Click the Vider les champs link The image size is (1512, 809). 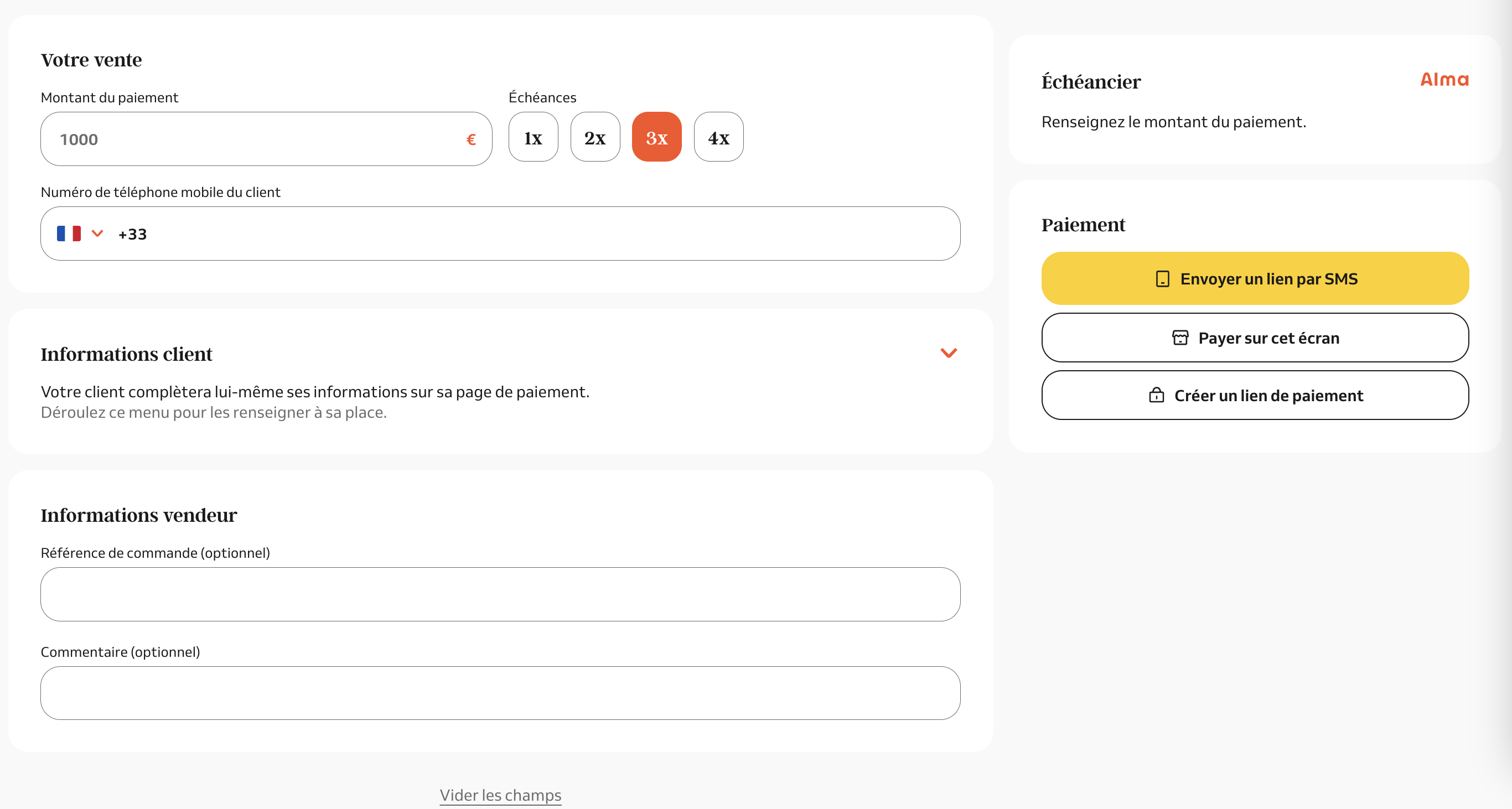500,795
